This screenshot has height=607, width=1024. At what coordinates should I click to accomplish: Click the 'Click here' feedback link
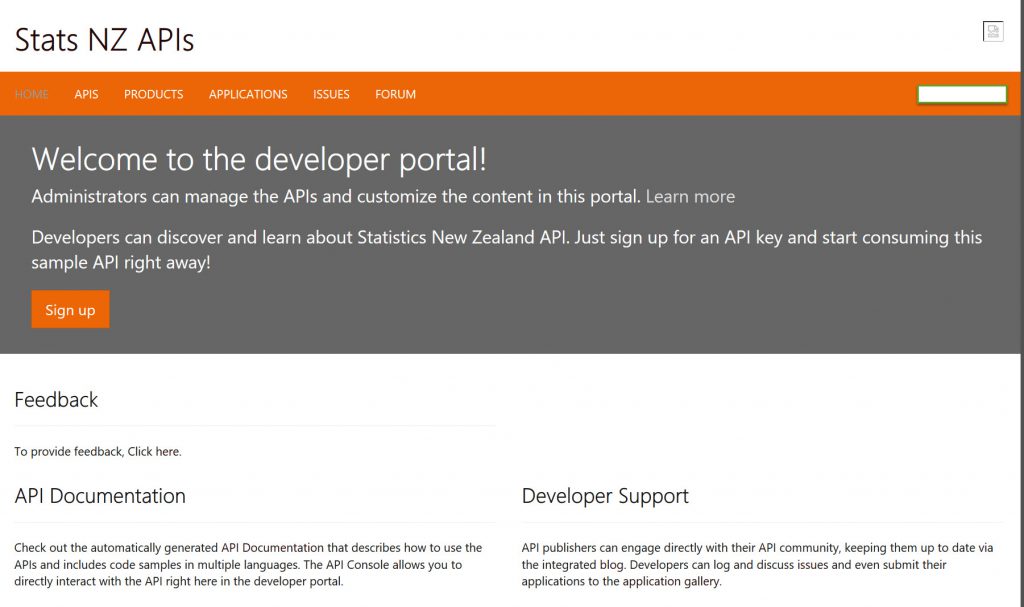(x=153, y=452)
